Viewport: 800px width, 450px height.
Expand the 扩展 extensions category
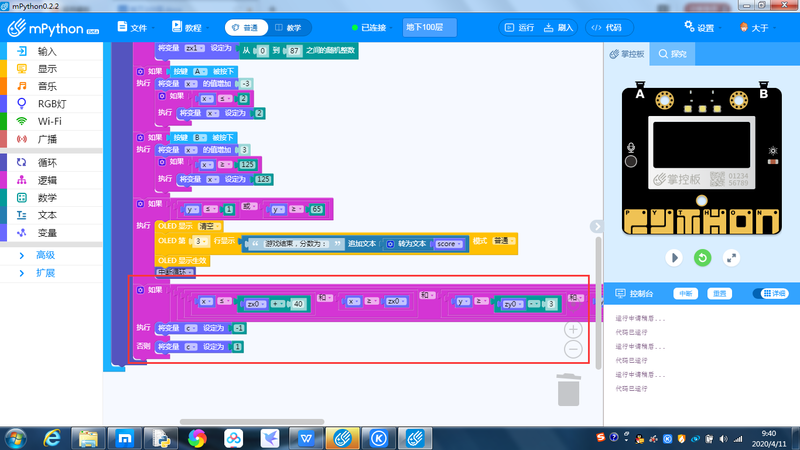point(46,272)
